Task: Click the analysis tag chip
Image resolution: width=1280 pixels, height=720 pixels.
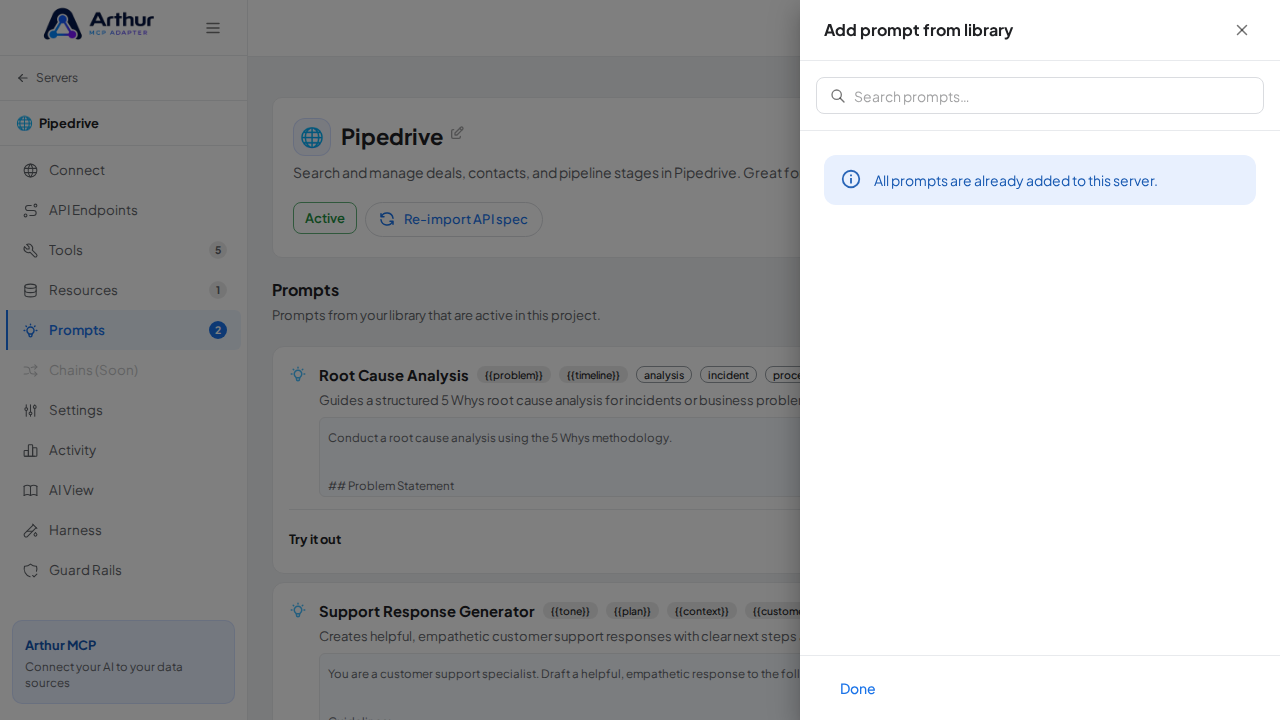Action: pos(664,375)
